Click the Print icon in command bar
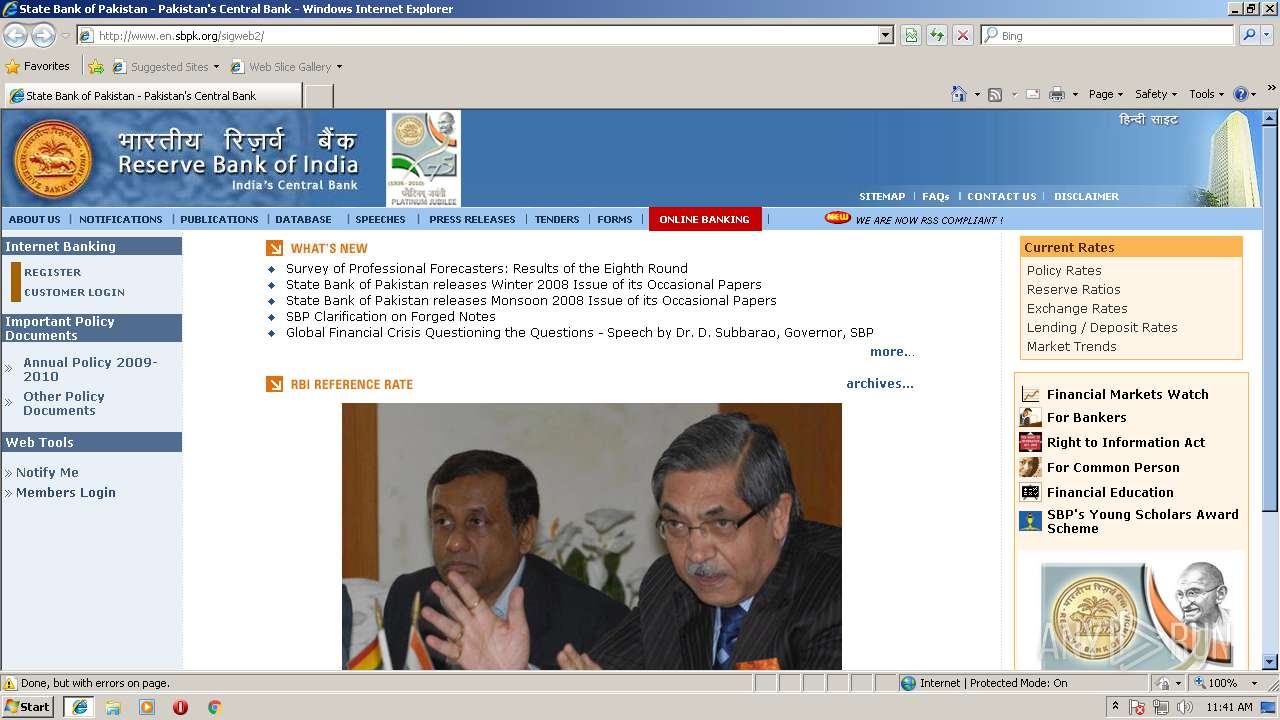Image resolution: width=1280 pixels, height=720 pixels. point(1057,94)
